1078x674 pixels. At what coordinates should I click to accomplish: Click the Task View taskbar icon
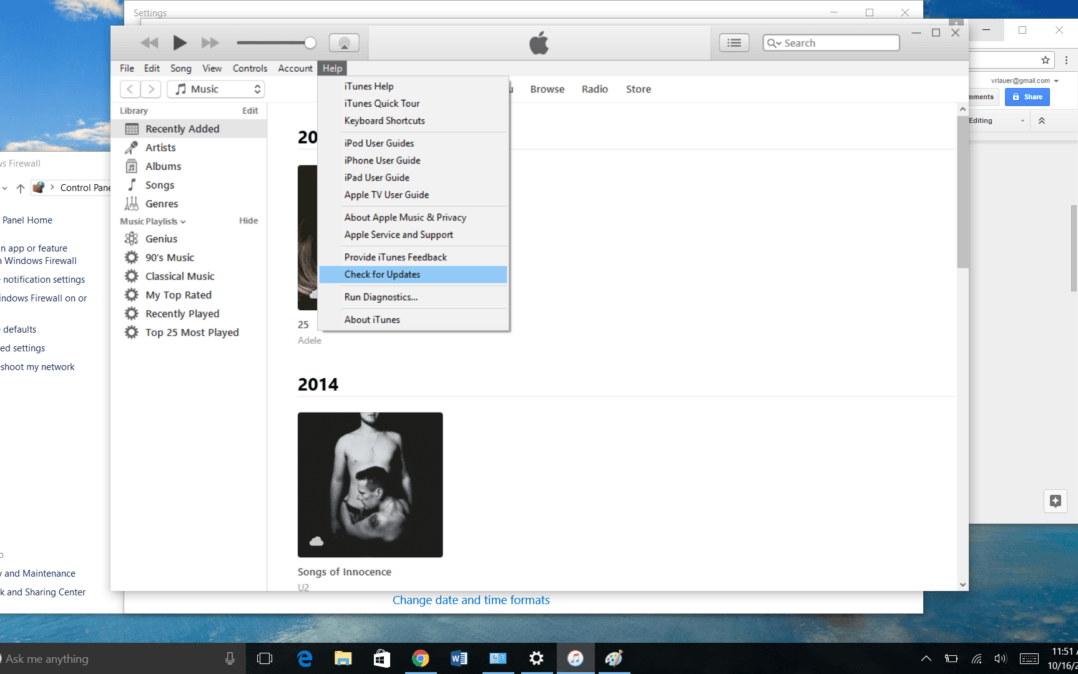coord(265,659)
